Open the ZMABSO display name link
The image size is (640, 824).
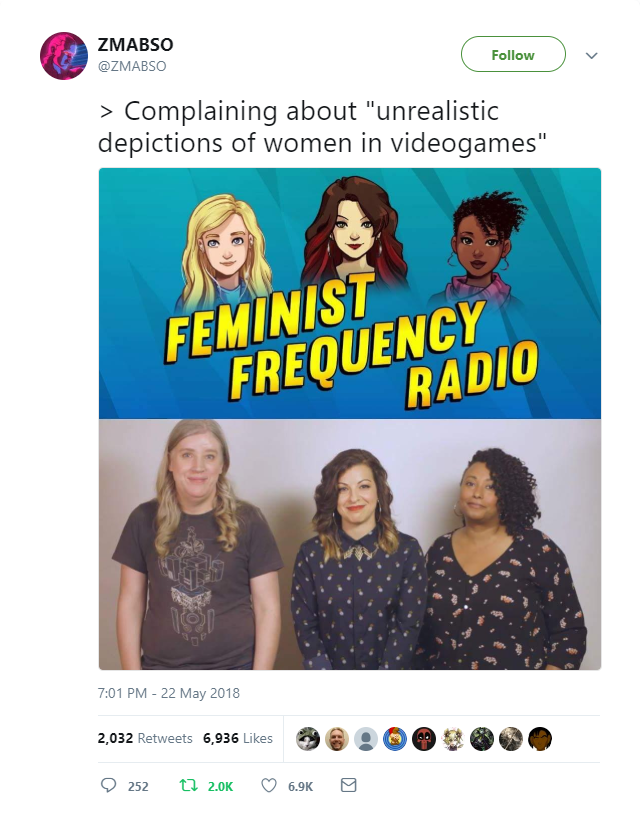(x=136, y=45)
